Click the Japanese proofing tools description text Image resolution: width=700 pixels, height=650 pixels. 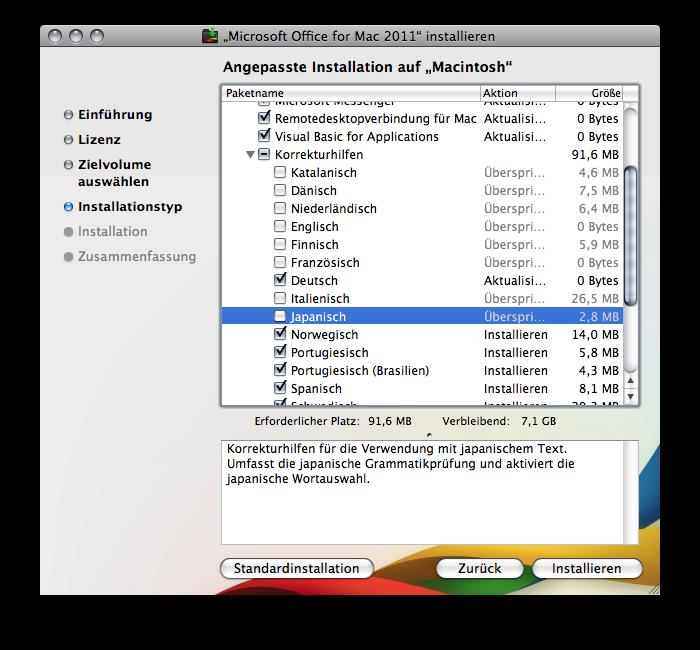pyautogui.click(x=400, y=463)
